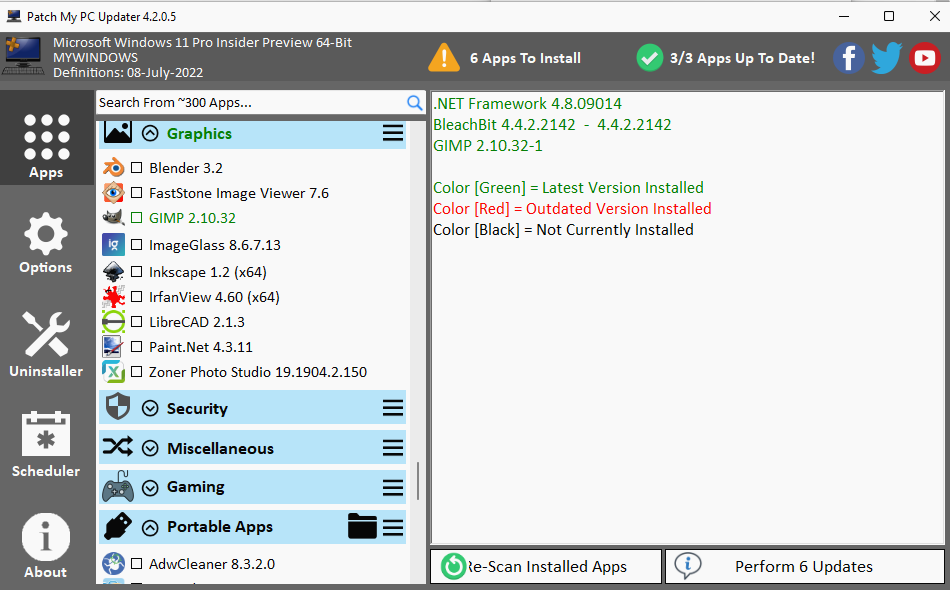Viewport: 950px width, 590px height.
Task: Open Security category hamburger menu
Action: (x=393, y=408)
